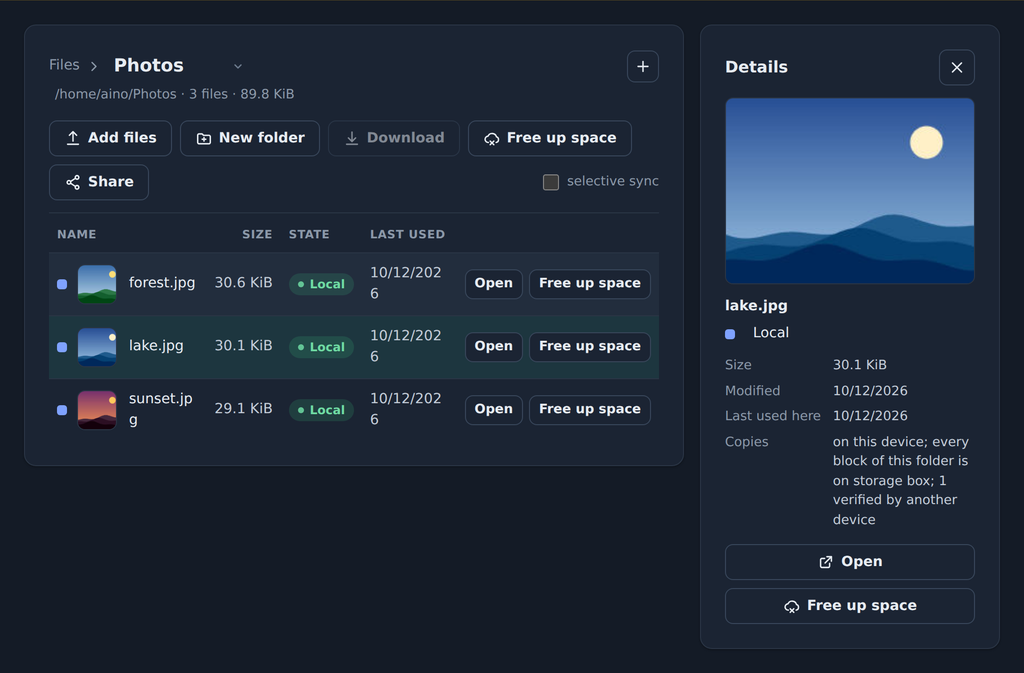Click the Download toolbar button
This screenshot has width=1024, height=673.
coord(394,138)
